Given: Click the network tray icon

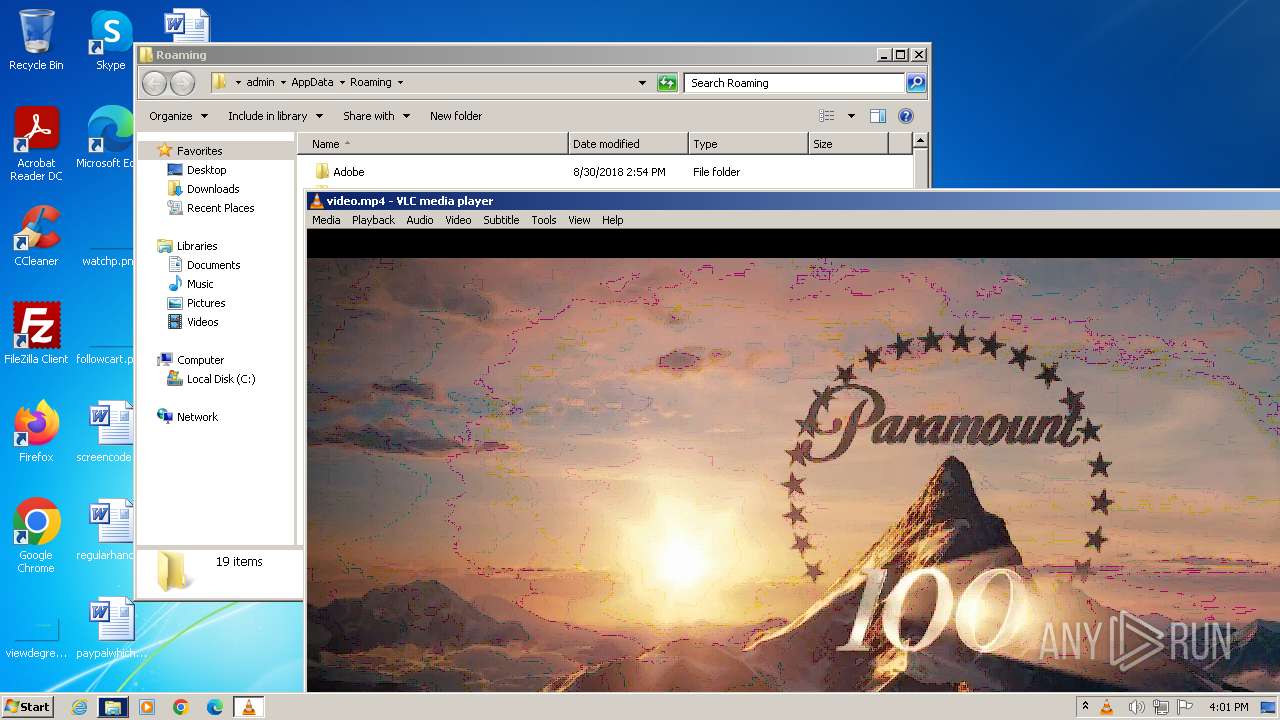Looking at the screenshot, I should tap(1161, 707).
